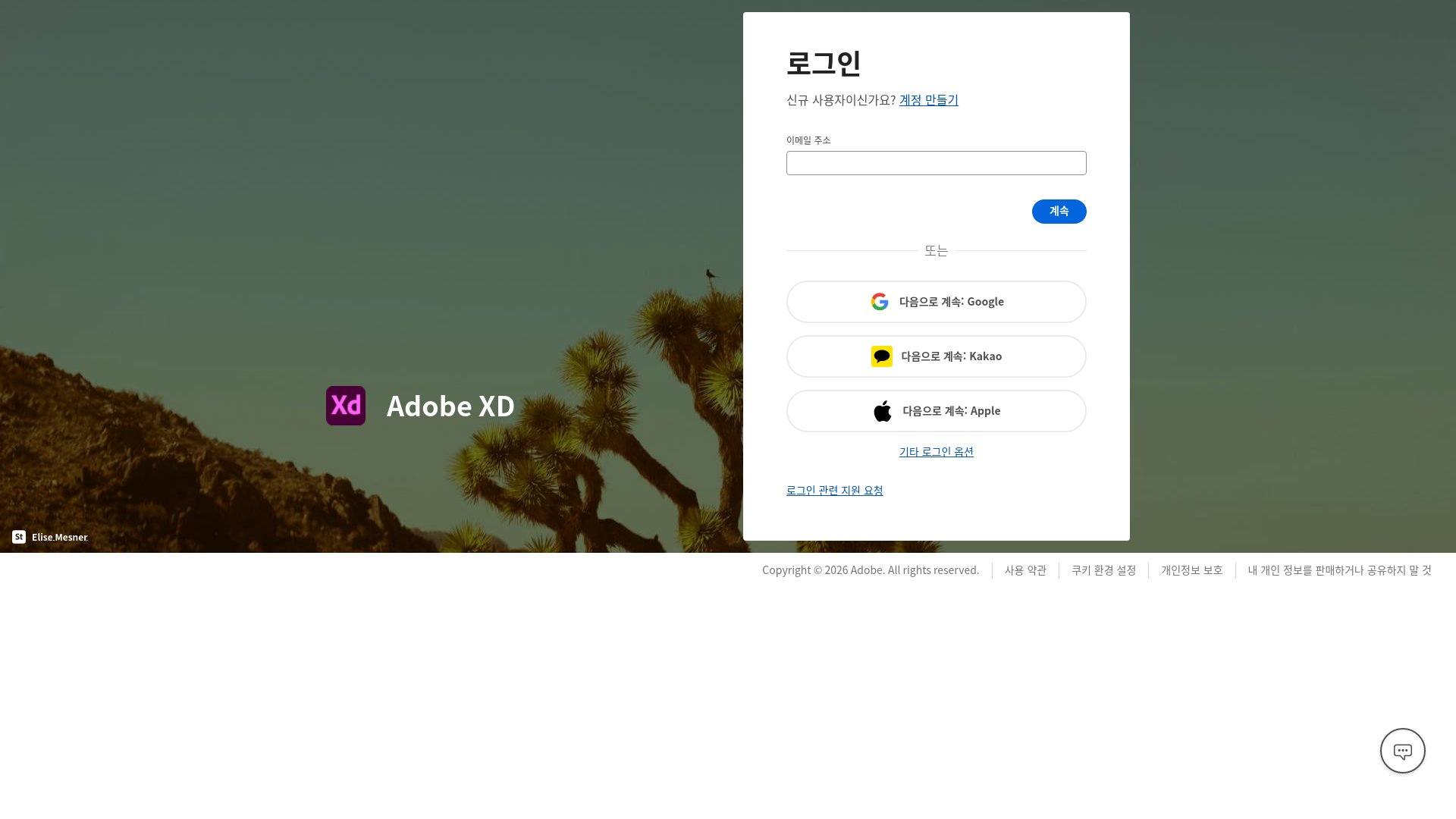The image size is (1456, 819).
Task: Click the 이메일 주소 field label
Action: [808, 140]
